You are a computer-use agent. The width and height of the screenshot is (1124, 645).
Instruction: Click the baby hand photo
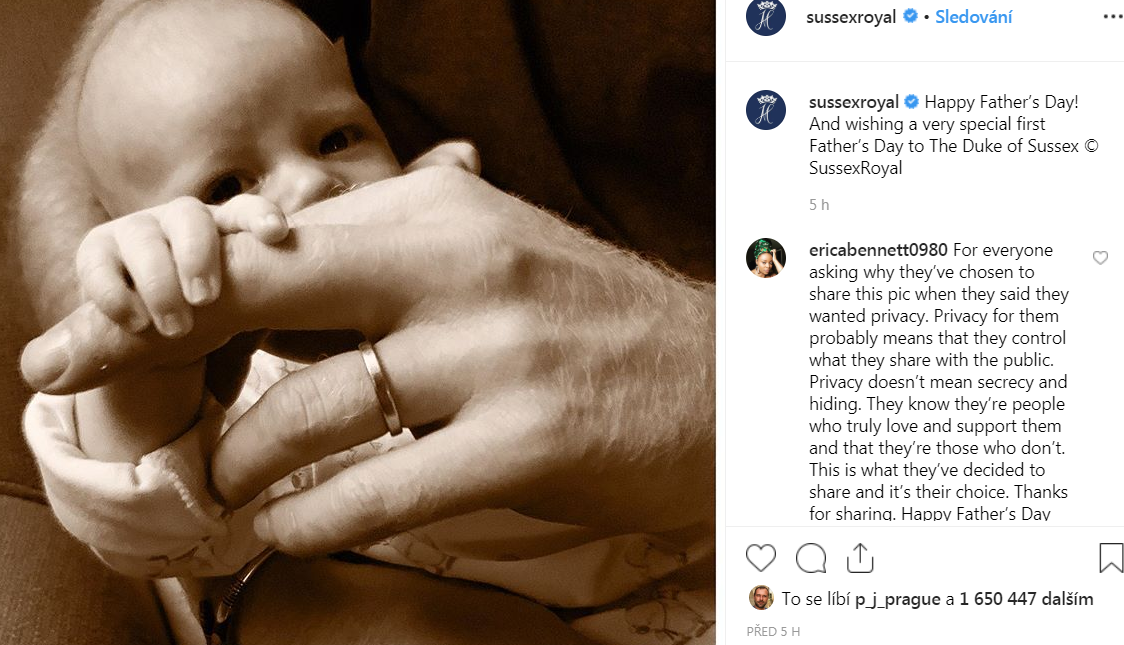pyautogui.click(x=357, y=322)
